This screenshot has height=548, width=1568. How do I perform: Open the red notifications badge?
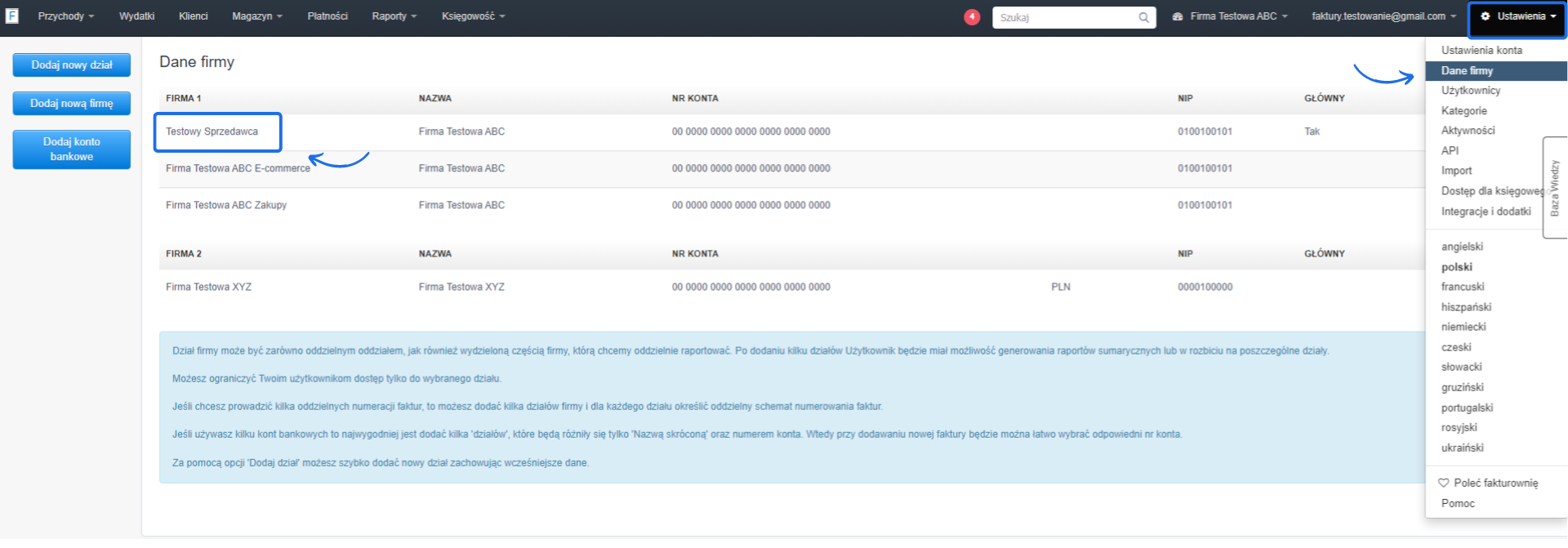point(971,17)
